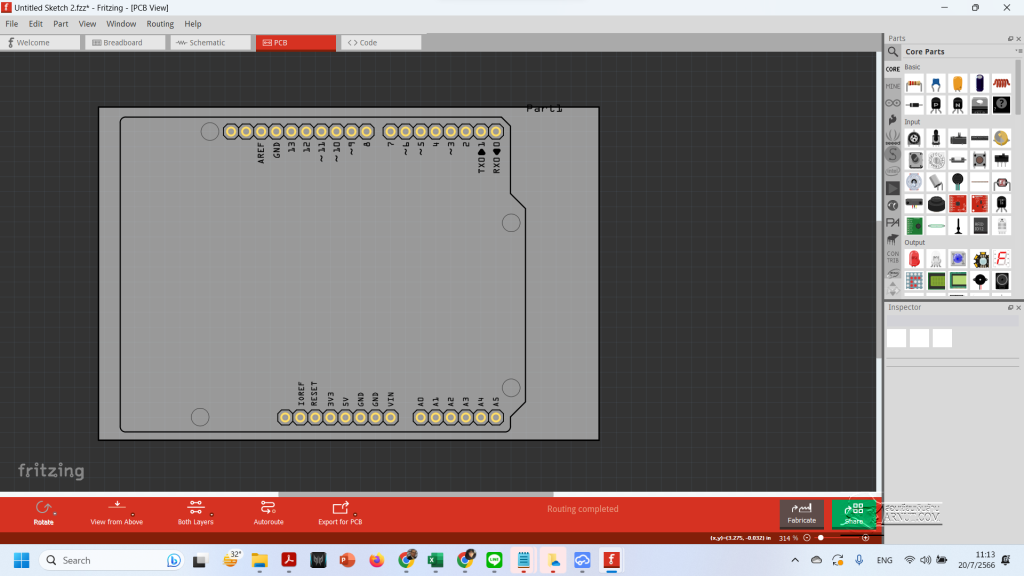Screen dimensions: 1024x576
Task: Select the NPN transistor in Basic parts
Action: point(957,104)
